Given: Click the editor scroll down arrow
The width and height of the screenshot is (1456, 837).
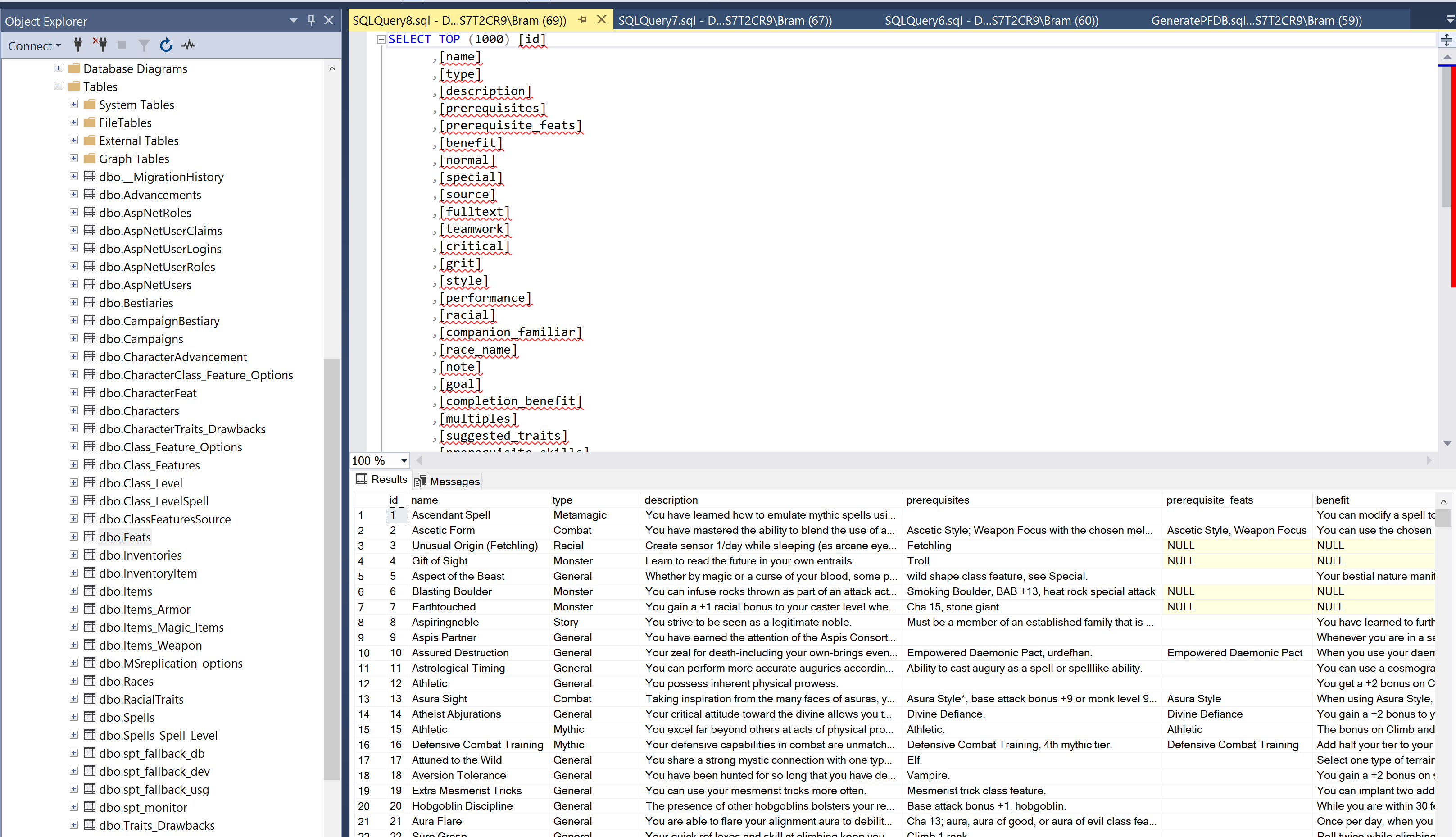Looking at the screenshot, I should [x=1447, y=443].
